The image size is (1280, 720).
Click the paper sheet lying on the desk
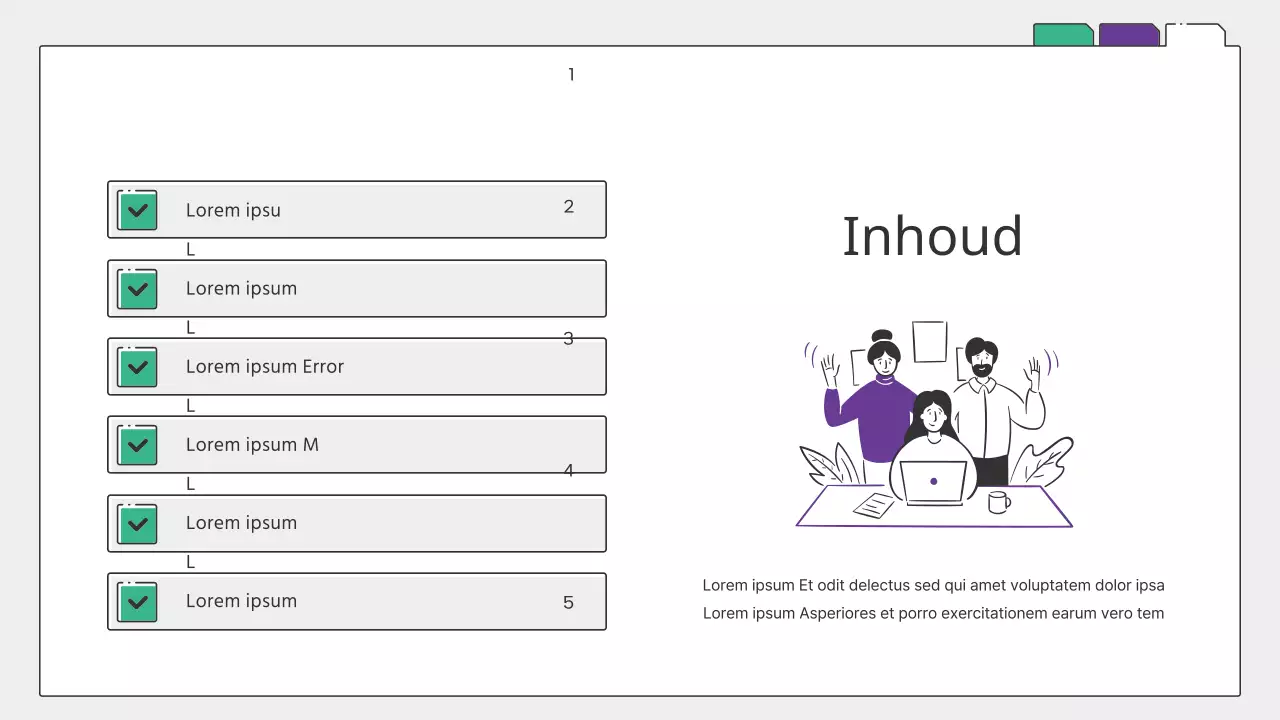pos(874,505)
